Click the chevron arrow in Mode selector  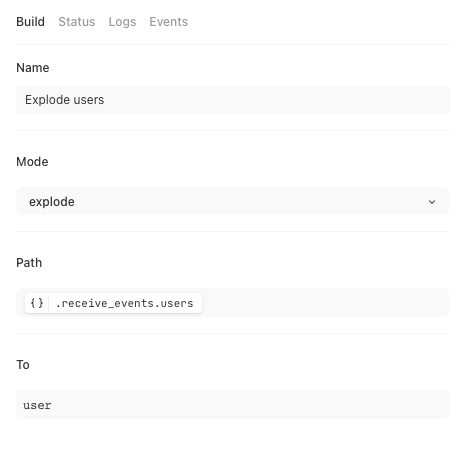coord(432,202)
